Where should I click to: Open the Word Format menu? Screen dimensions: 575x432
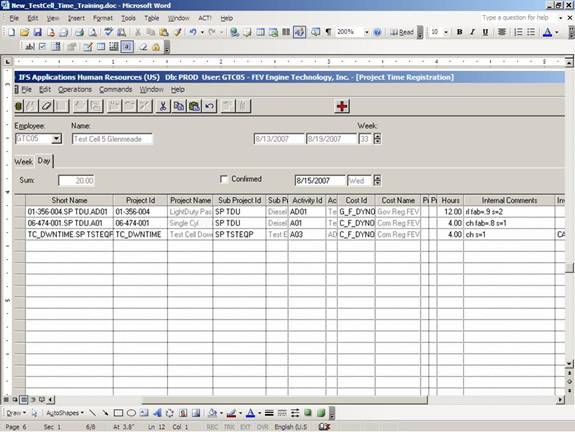pyautogui.click(x=102, y=18)
